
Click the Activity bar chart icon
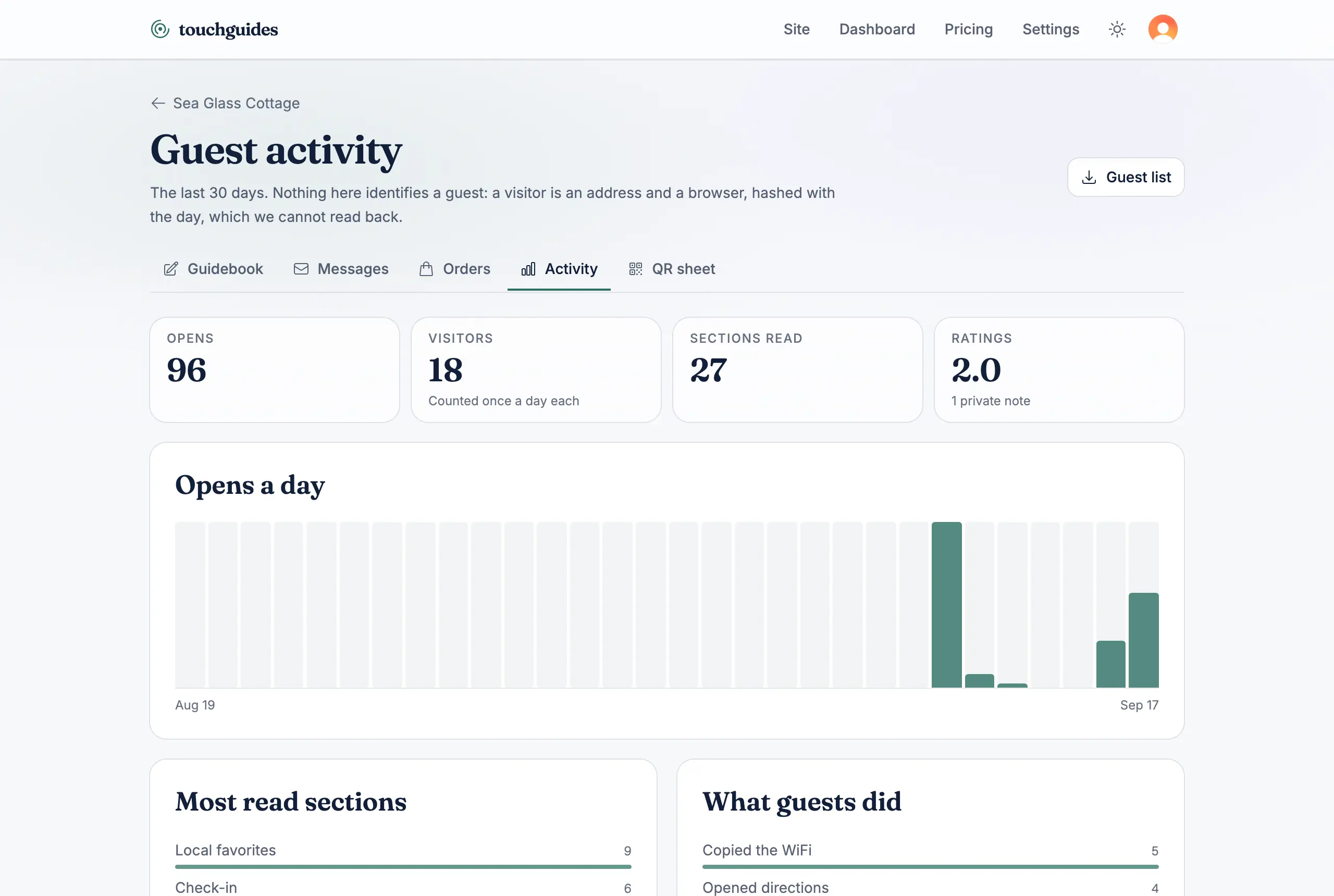coord(529,269)
